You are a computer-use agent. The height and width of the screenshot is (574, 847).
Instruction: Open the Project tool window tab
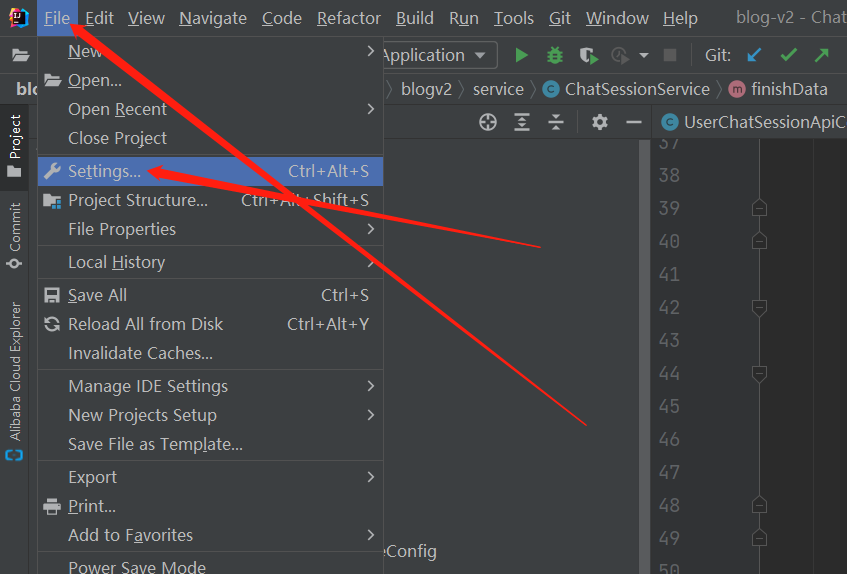(x=15, y=146)
